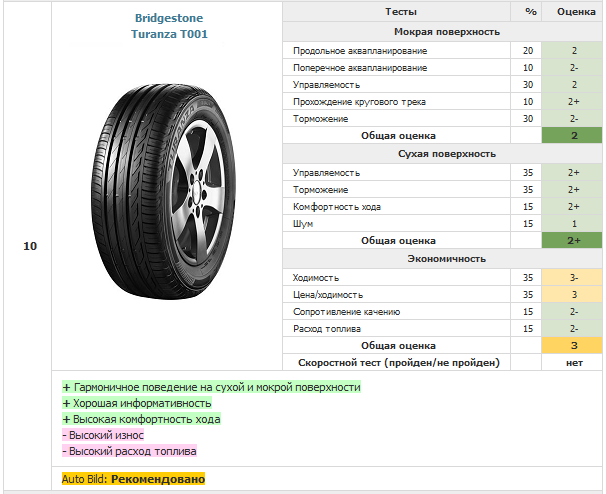Click the 'Ходимость' row label
606x494 pixels.
pyautogui.click(x=315, y=278)
